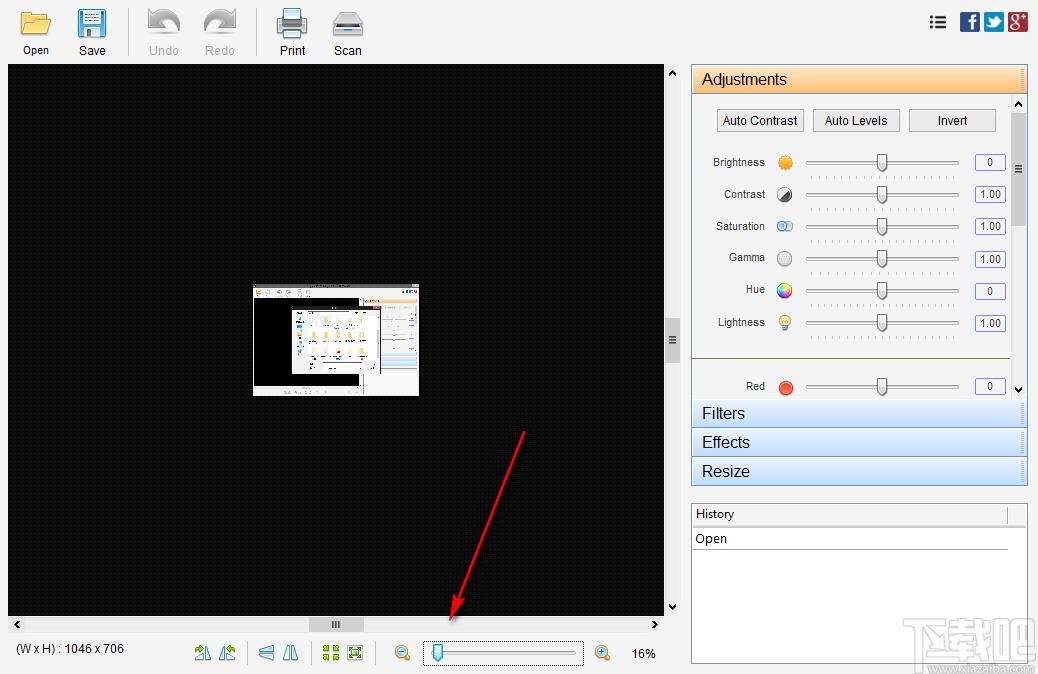Click the Facebook share icon

pyautogui.click(x=970, y=22)
